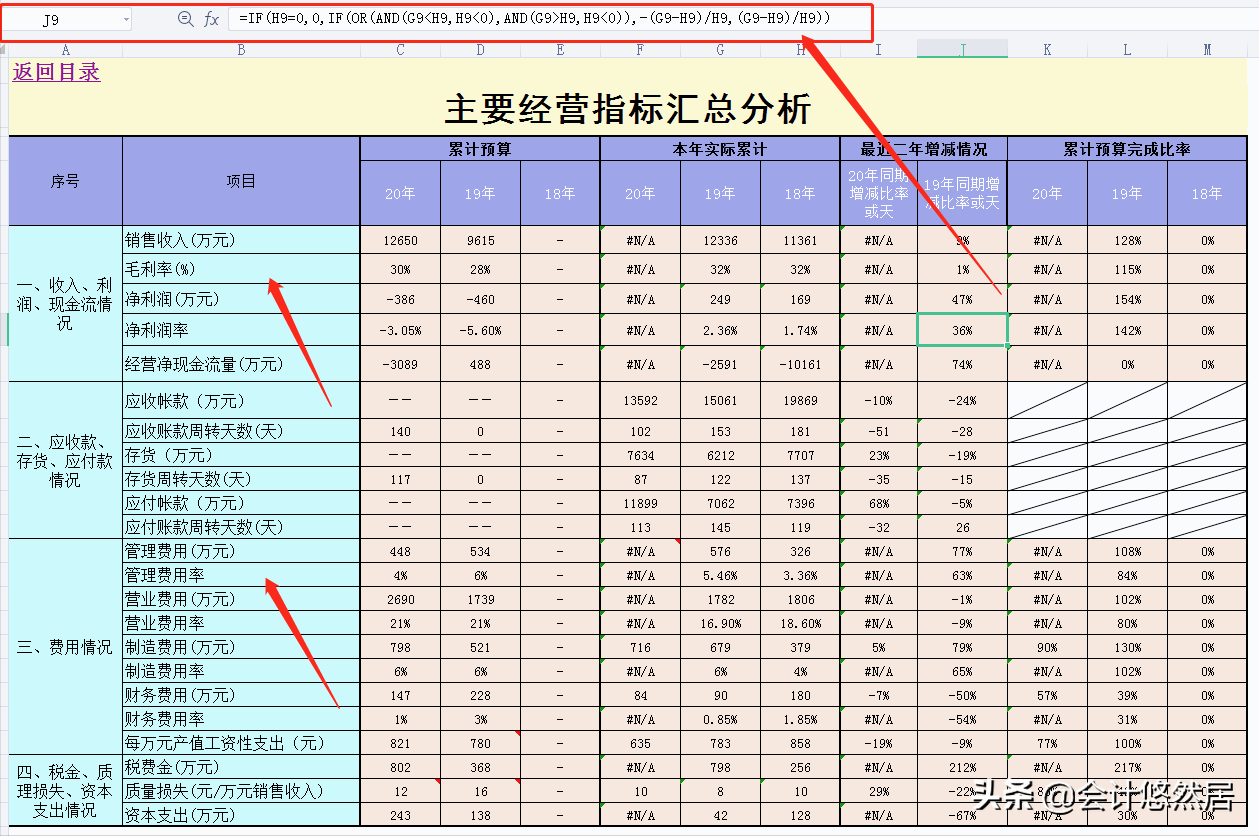The image size is (1259, 836).
Task: Select the cell showing 12650
Action: tap(400, 240)
